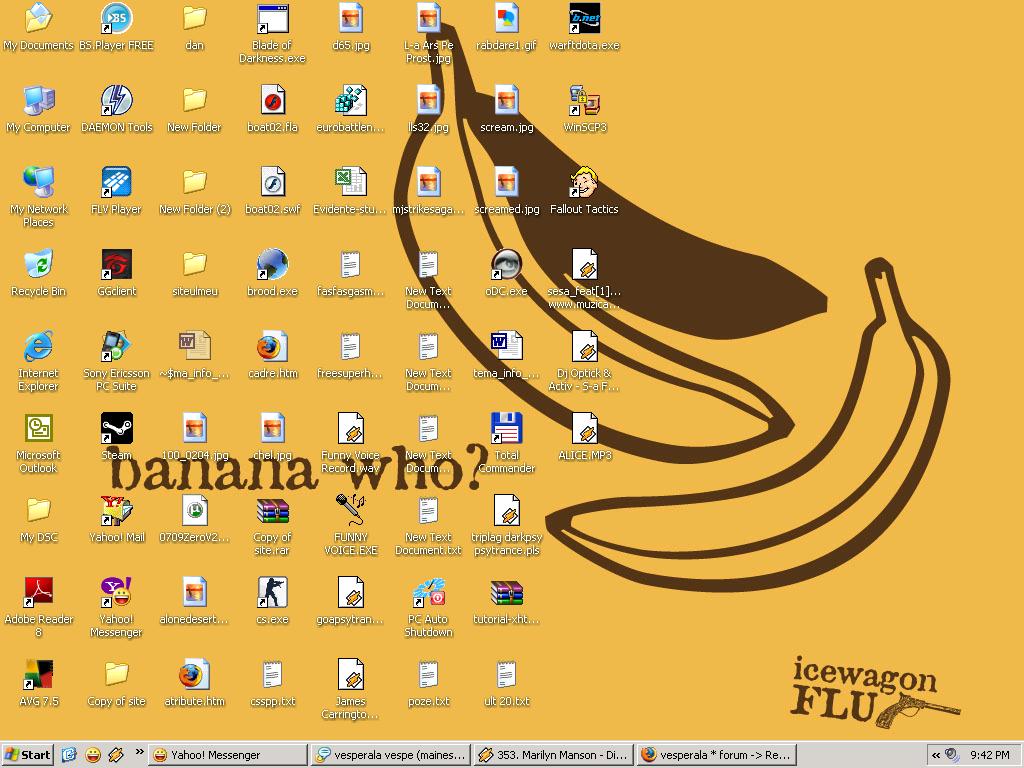Open the AVG 7.5 antivirus icon
The height and width of the screenshot is (768, 1024).
point(38,675)
